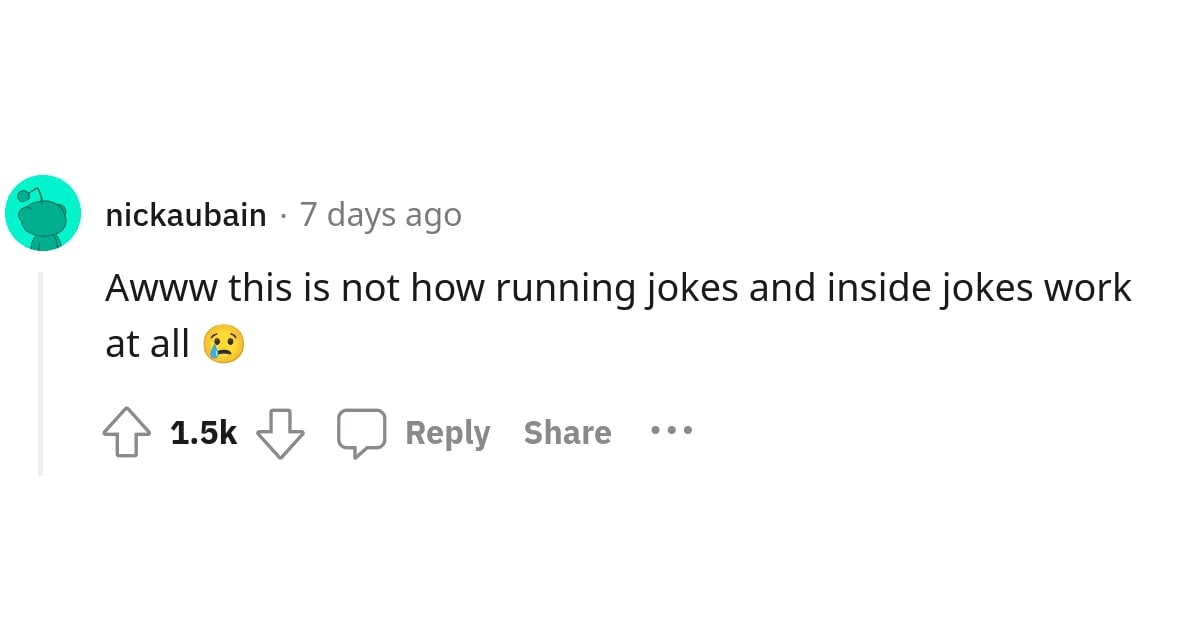The image size is (1200, 630).
Task: Open the three-dot more options menu
Action: click(671, 431)
